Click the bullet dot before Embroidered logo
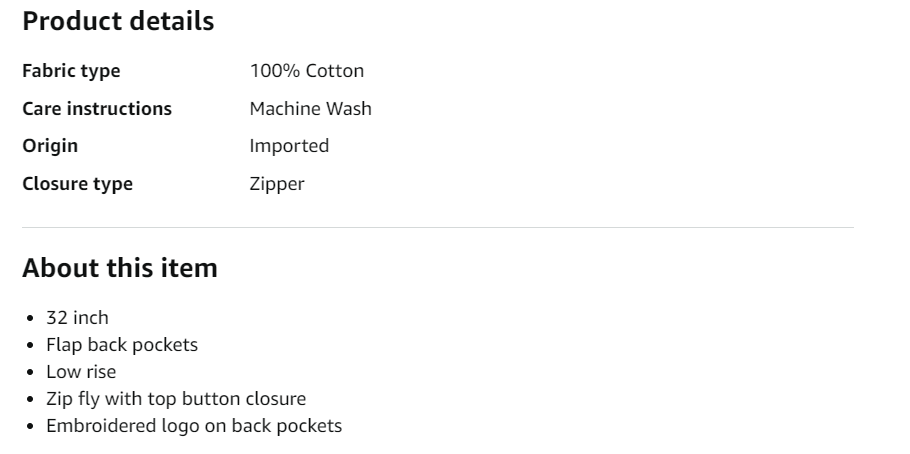 coord(31,427)
